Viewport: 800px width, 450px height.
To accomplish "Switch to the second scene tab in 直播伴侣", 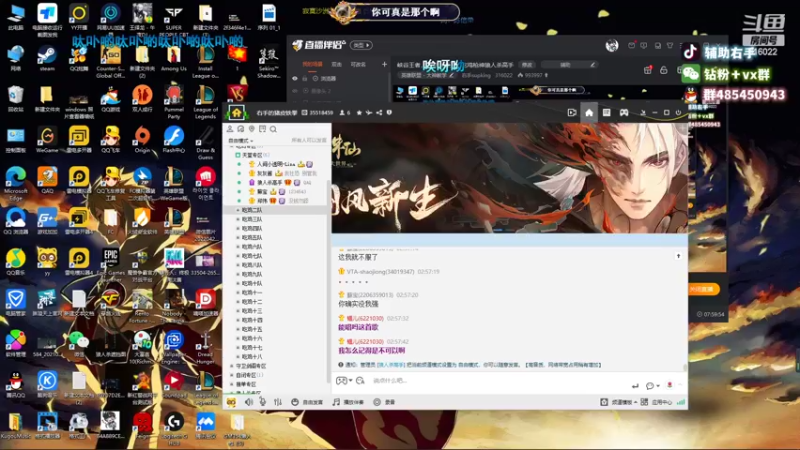I will click(x=337, y=64).
